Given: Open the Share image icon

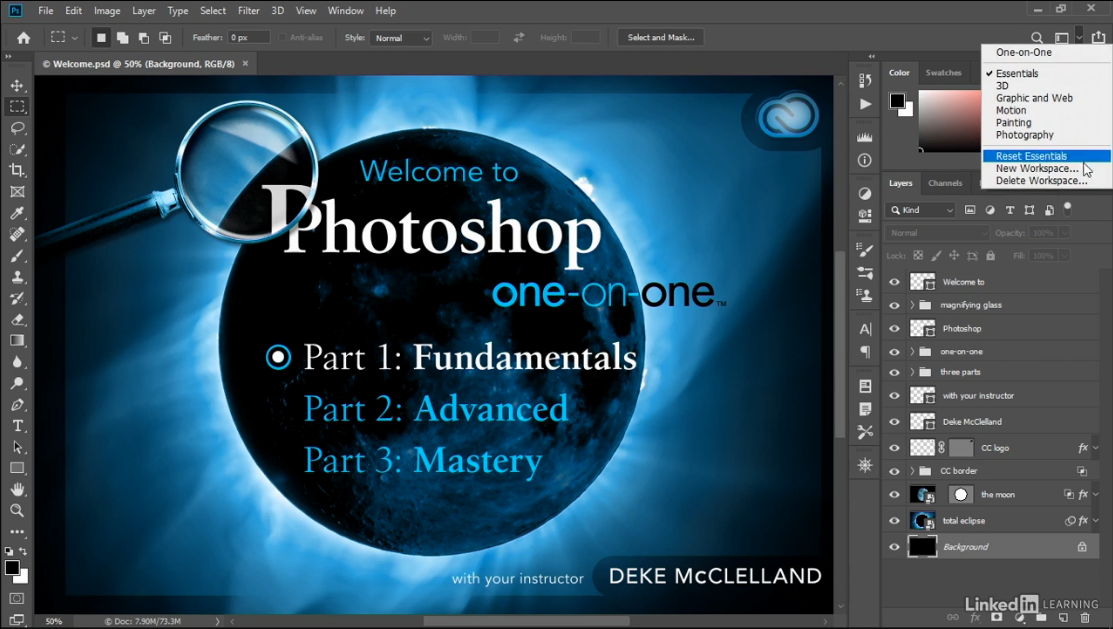Looking at the screenshot, I should pyautogui.click(x=1098, y=38).
